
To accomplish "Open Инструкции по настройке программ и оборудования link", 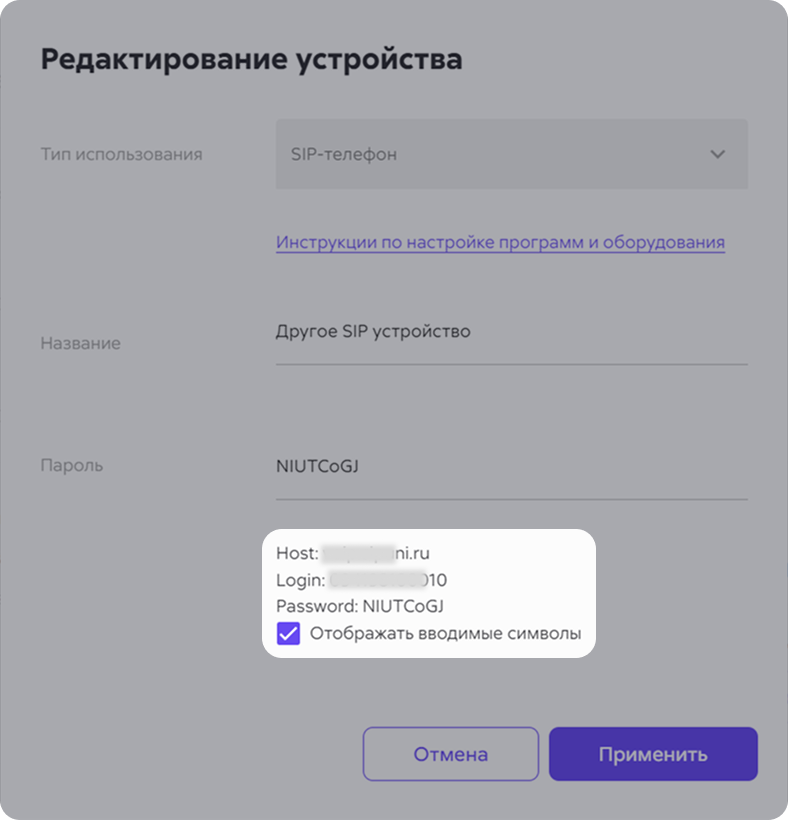I will click(500, 242).
